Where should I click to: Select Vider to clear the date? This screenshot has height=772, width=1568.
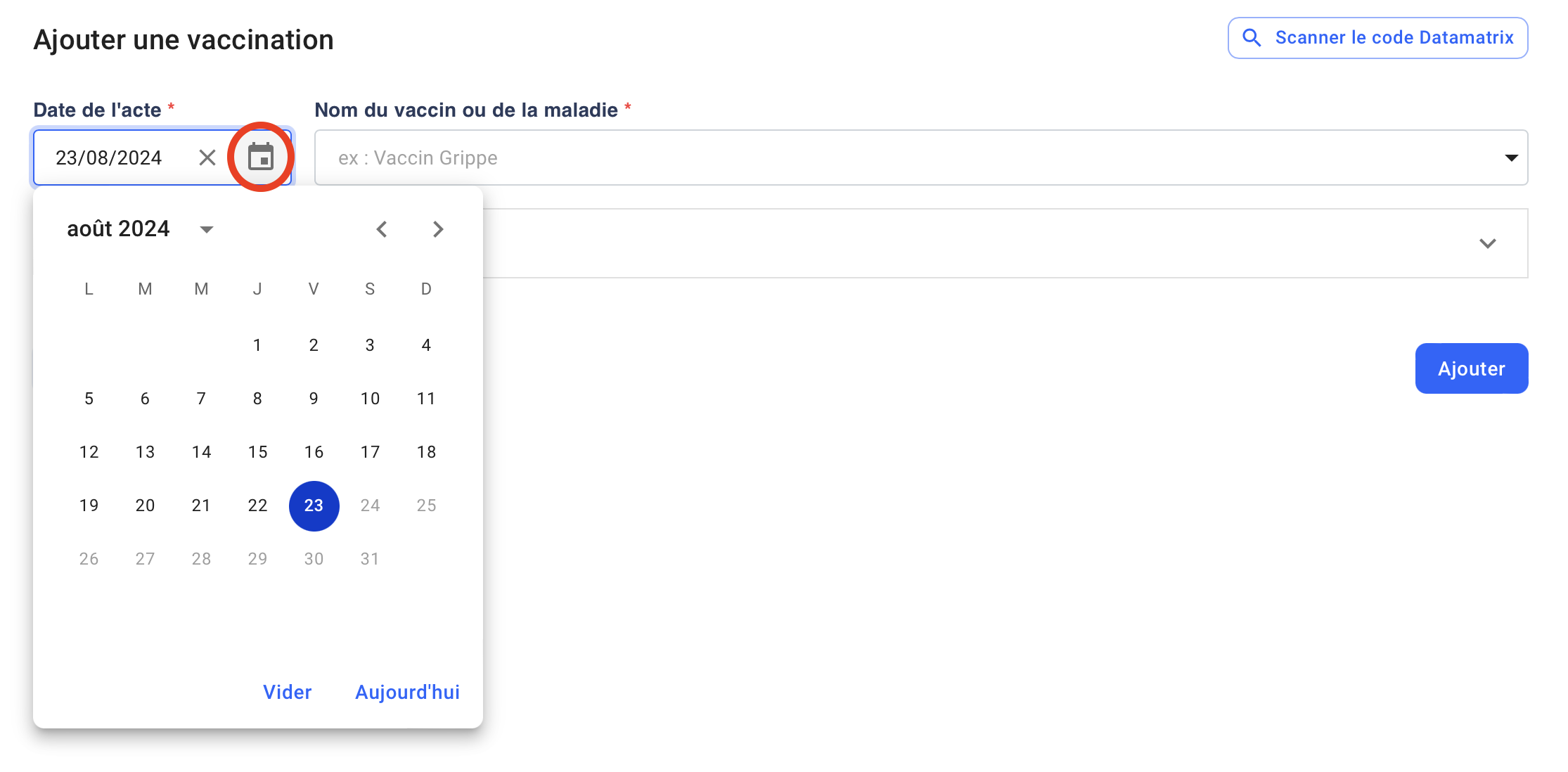287,693
